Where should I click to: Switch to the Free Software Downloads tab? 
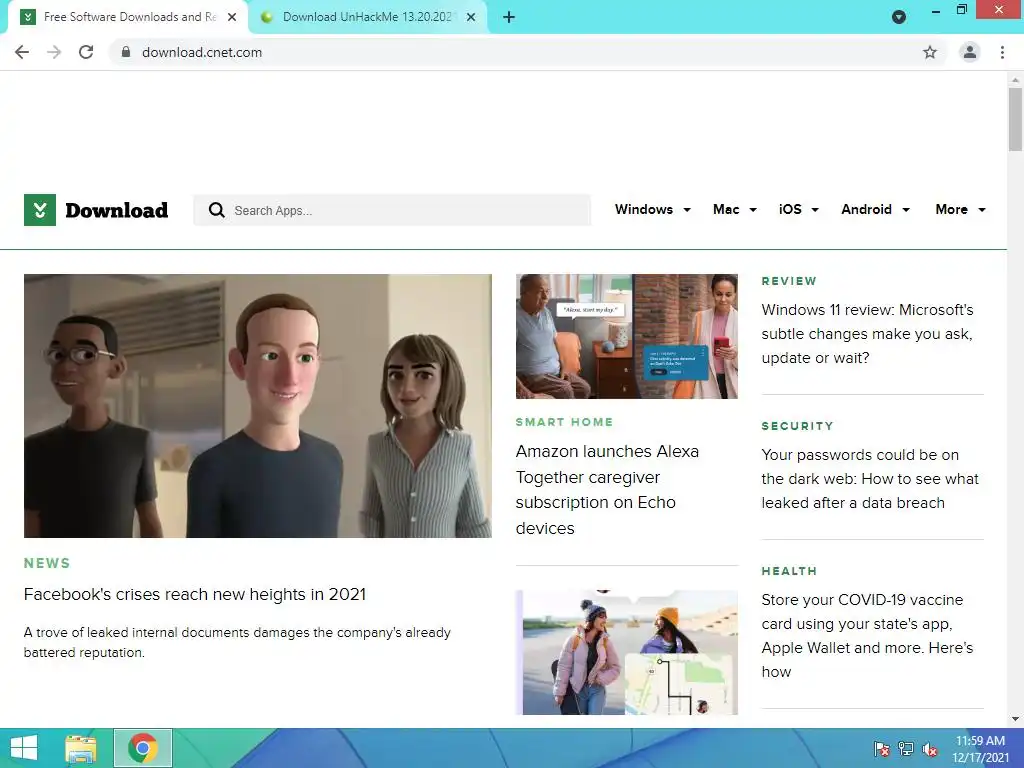click(127, 17)
